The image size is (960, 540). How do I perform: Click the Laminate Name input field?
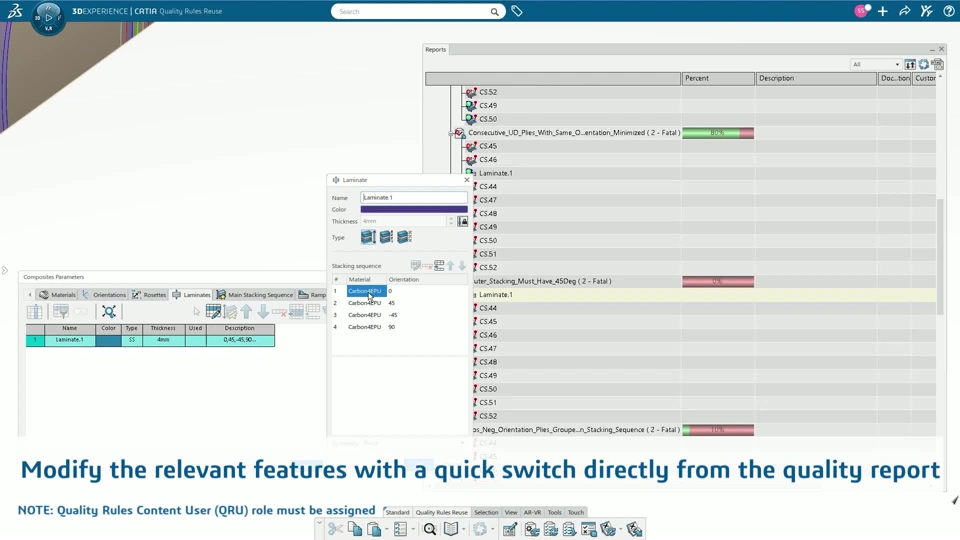[414, 197]
